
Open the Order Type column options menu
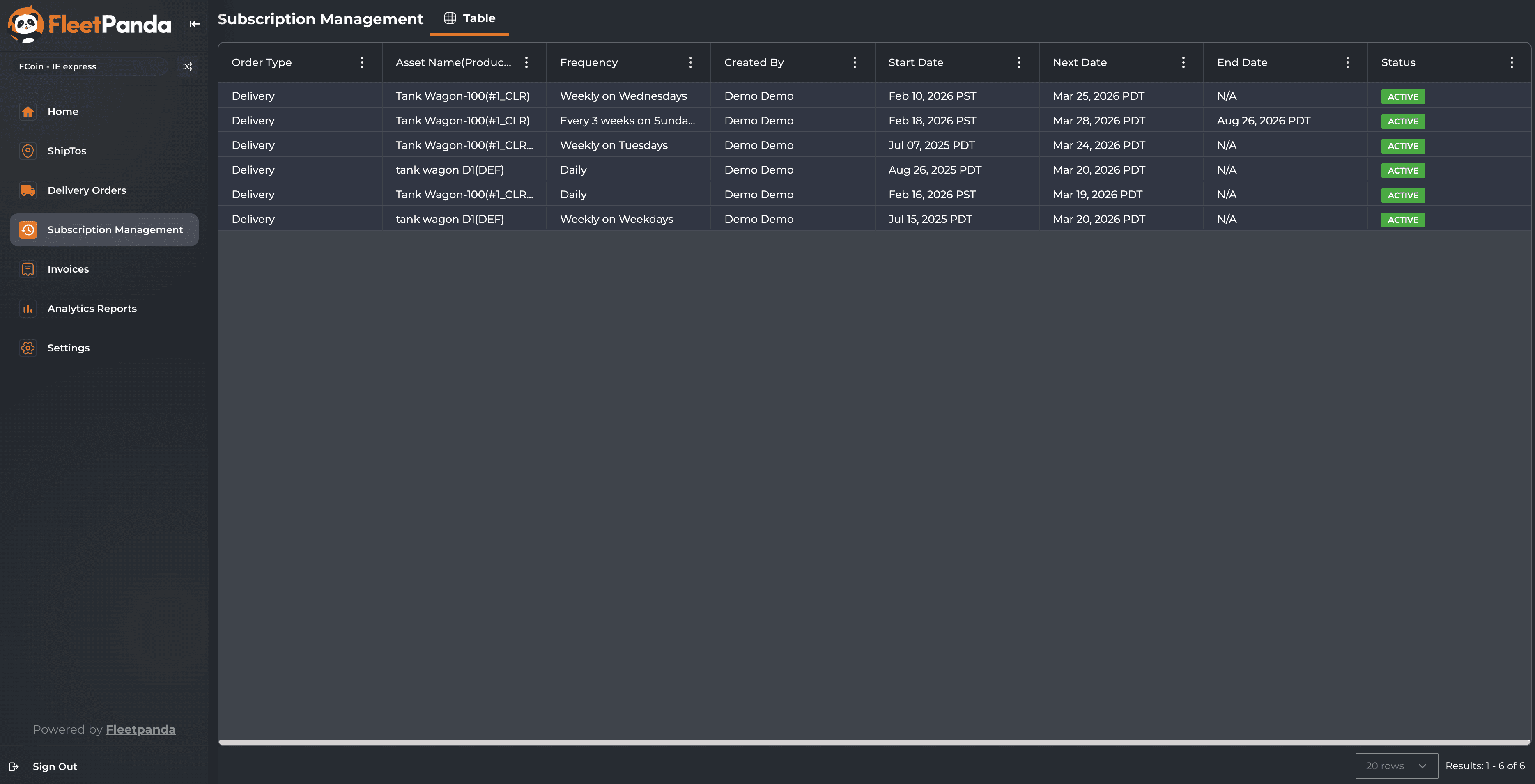coord(362,62)
